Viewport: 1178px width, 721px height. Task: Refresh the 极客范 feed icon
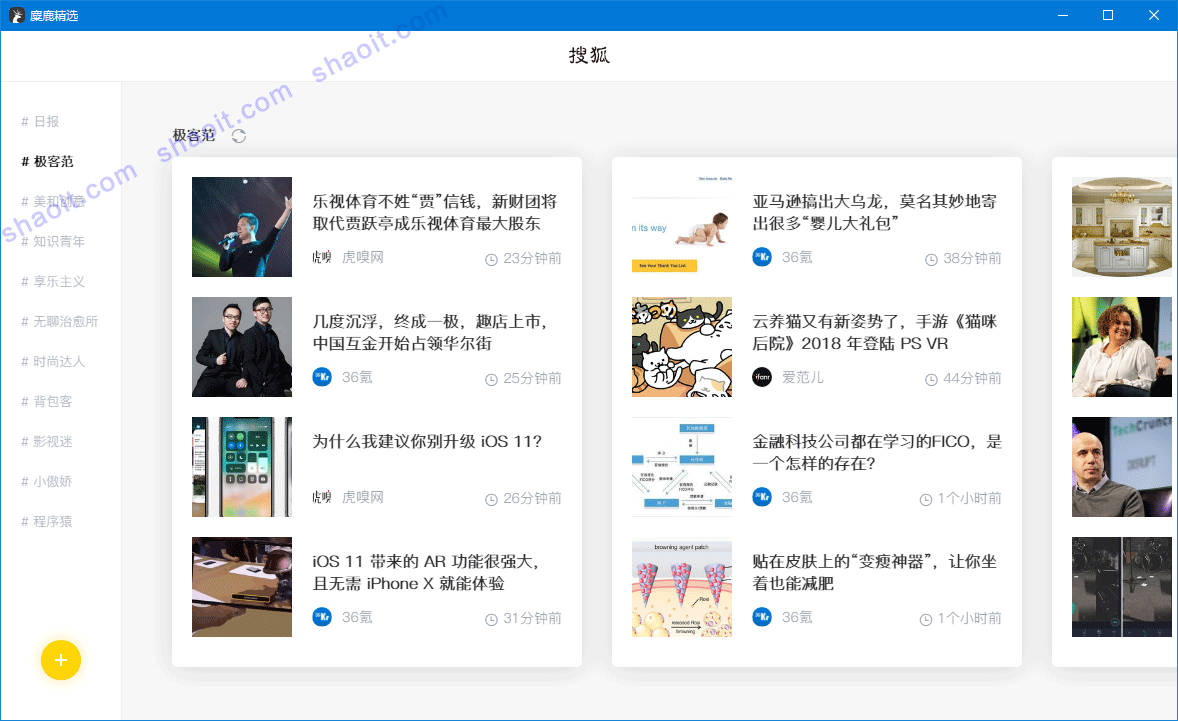click(239, 136)
